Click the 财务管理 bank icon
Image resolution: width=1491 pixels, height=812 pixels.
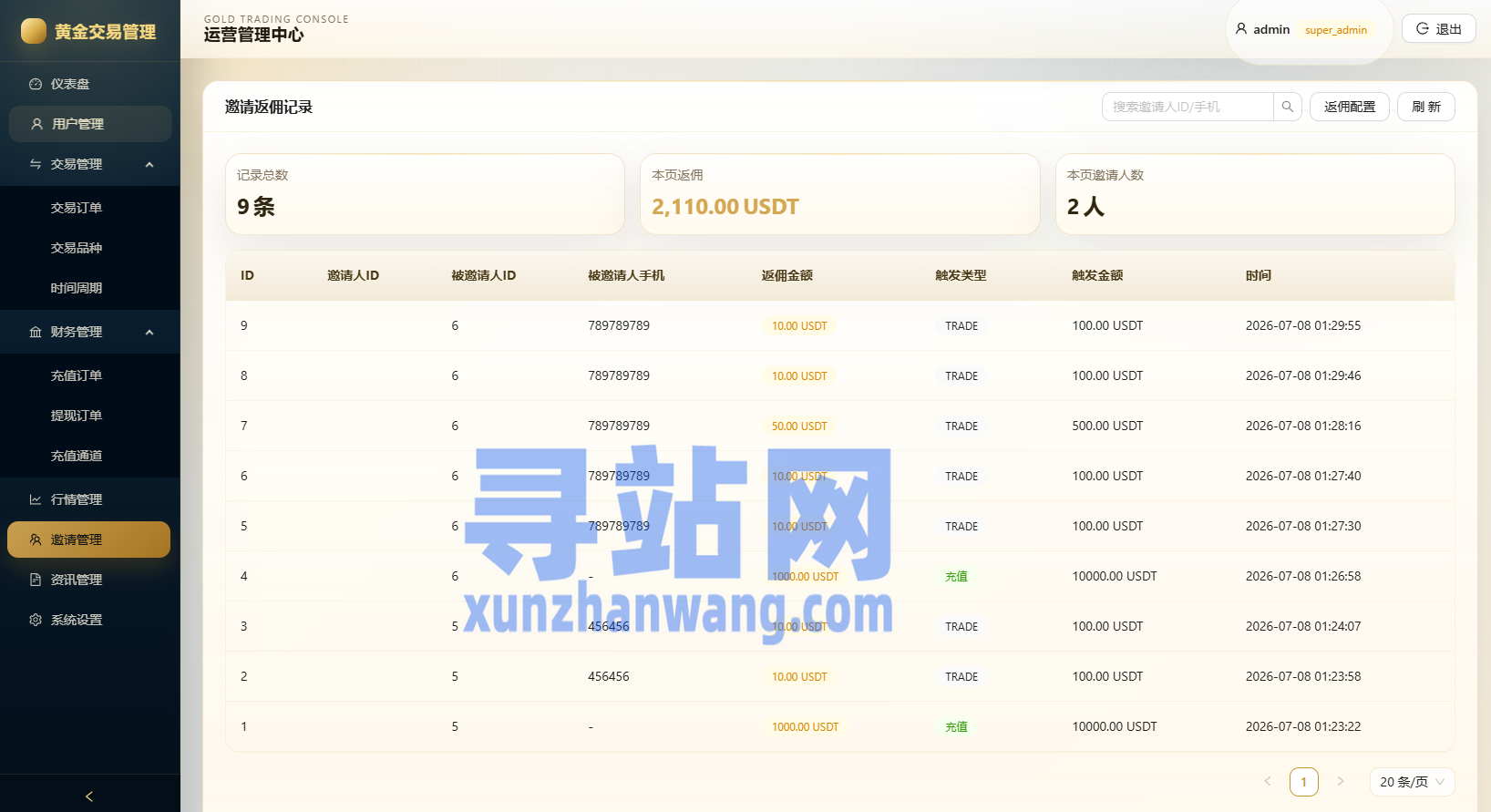coord(36,332)
